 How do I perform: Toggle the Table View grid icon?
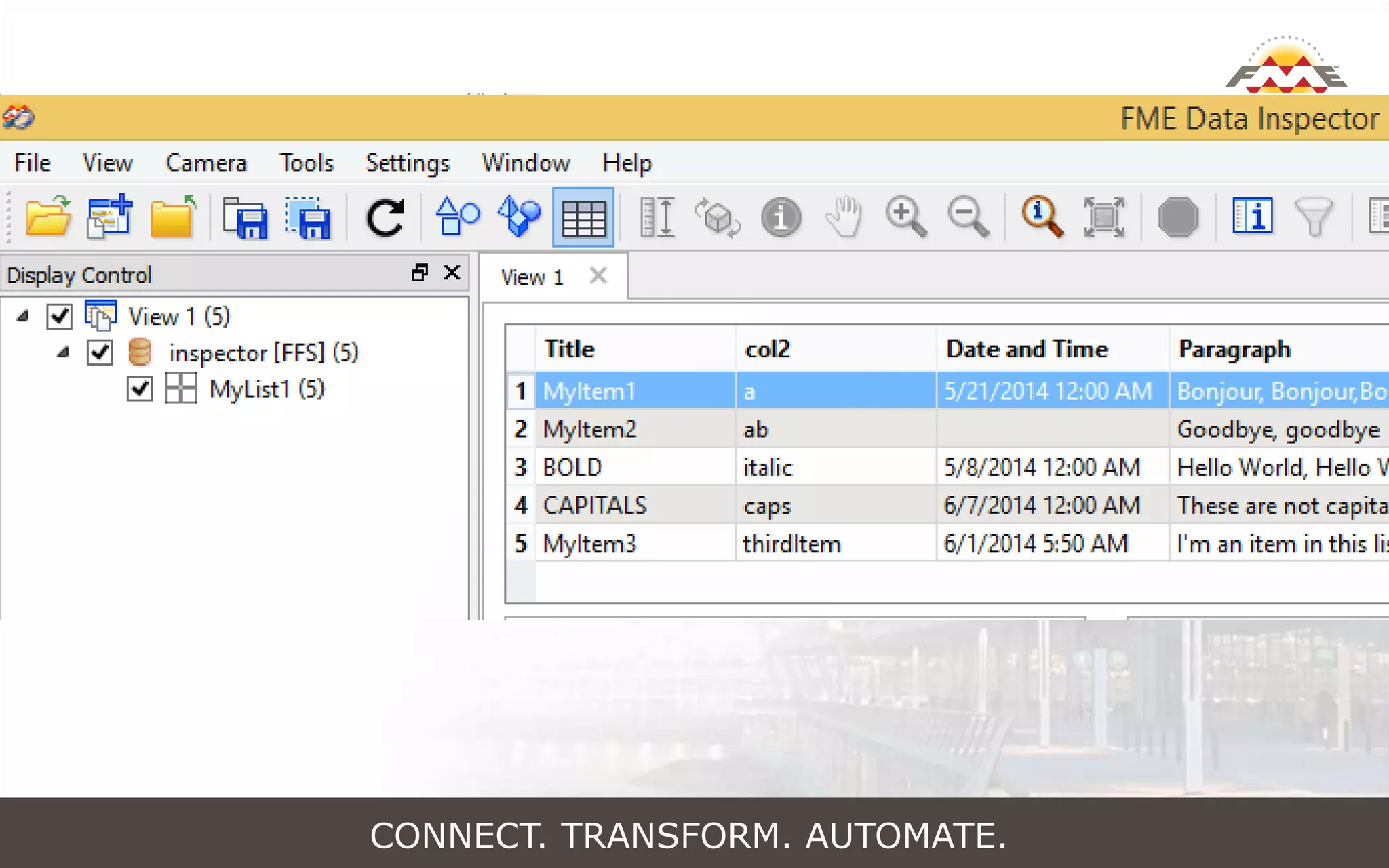pos(583,218)
